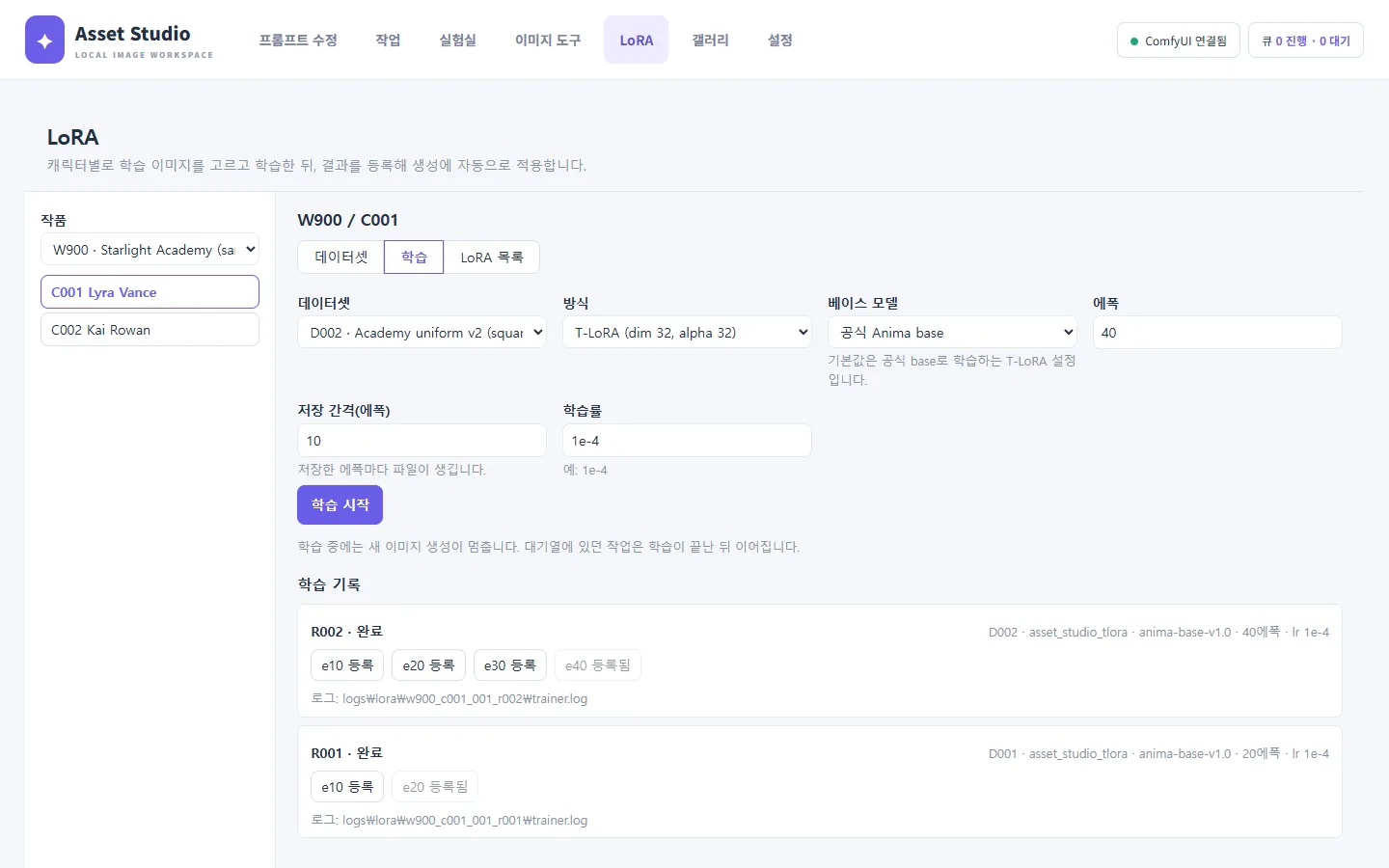This screenshot has height=868, width=1389.
Task: Switch to 이미지 도구 nav tab
Action: [548, 40]
